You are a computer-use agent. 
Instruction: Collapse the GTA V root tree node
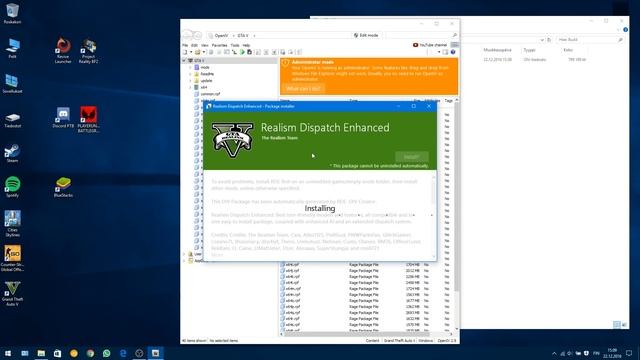(x=184, y=60)
